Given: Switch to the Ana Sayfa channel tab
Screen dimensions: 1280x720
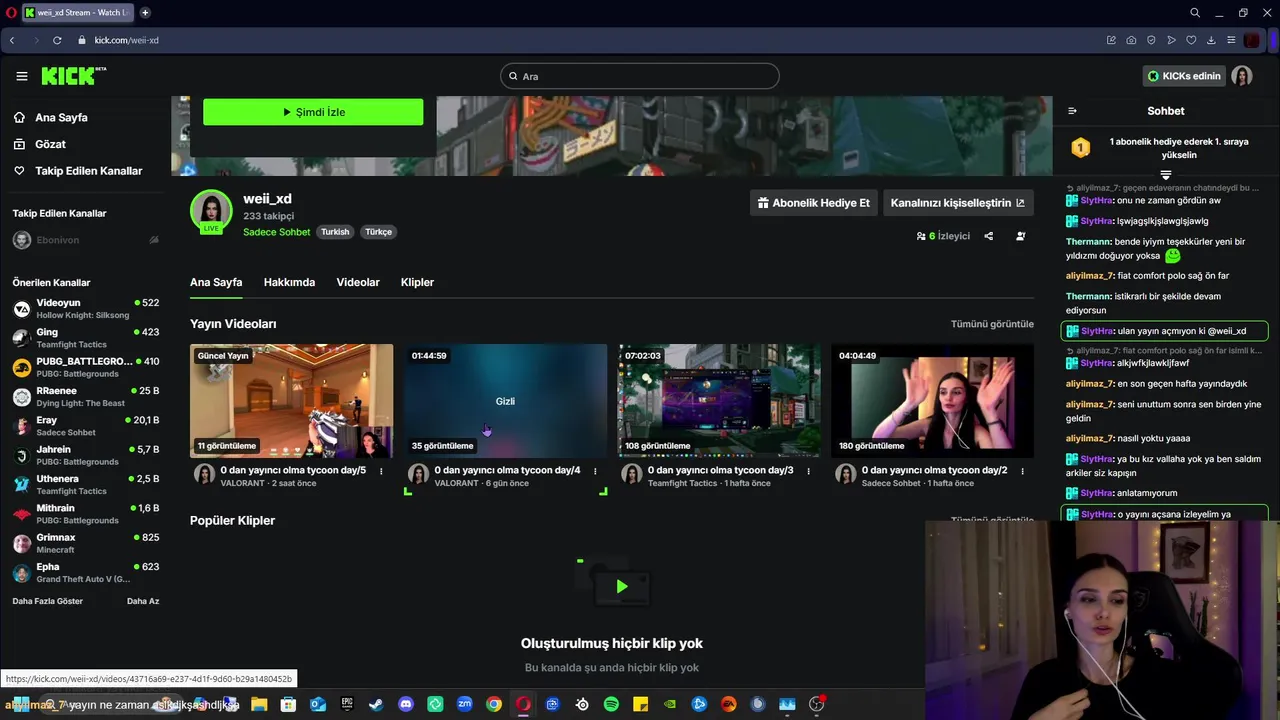Looking at the screenshot, I should (216, 282).
